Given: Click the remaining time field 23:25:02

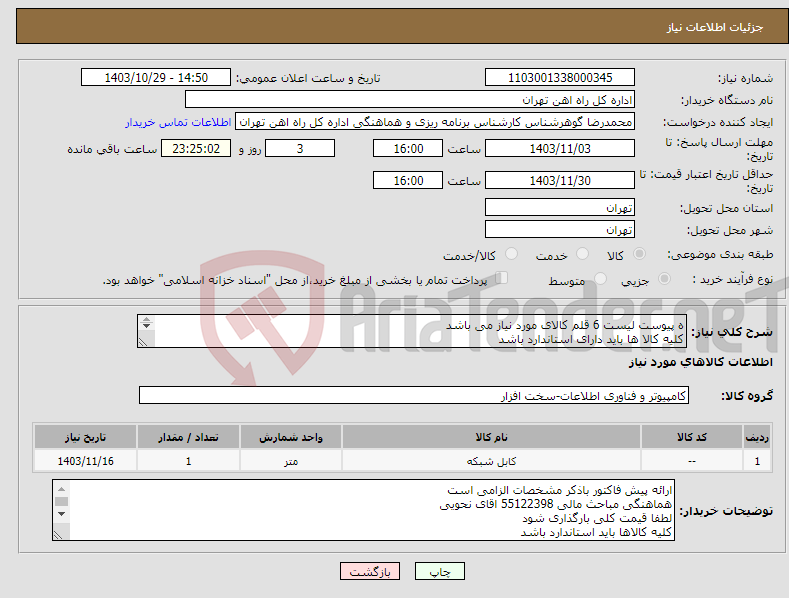Looking at the screenshot, I should point(196,148).
